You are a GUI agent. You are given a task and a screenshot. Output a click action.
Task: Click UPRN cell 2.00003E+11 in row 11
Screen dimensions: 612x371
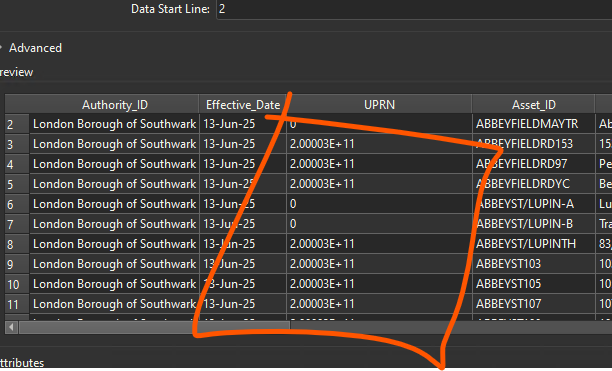coord(379,304)
